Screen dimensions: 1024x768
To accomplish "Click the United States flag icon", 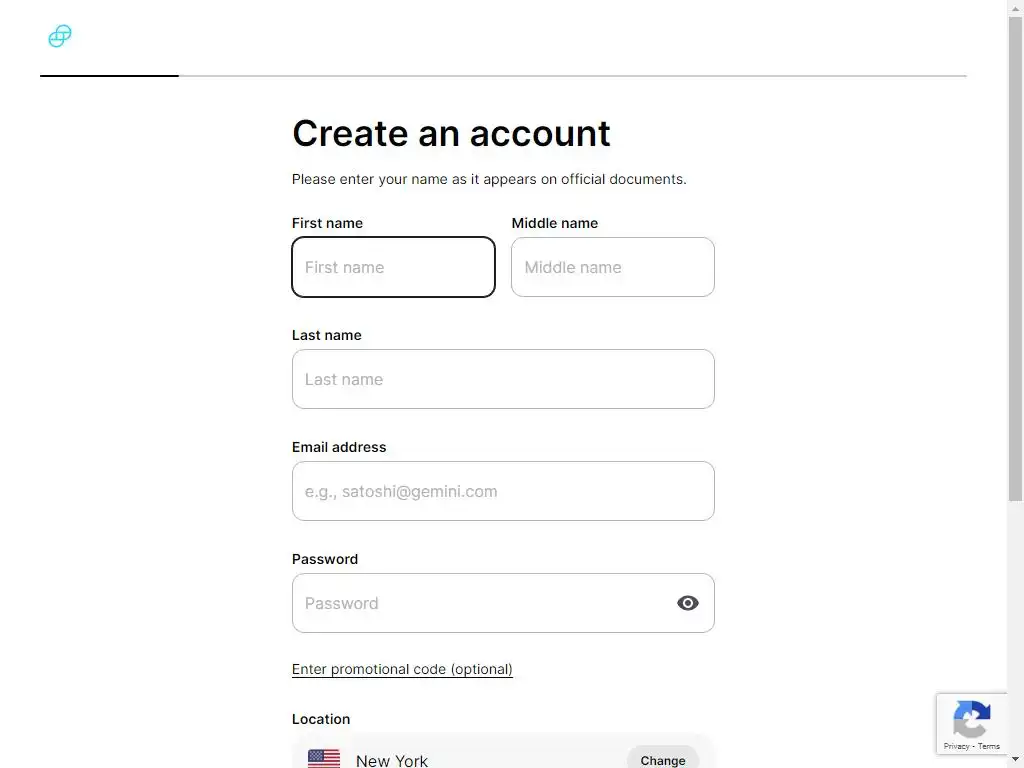I will tap(324, 758).
